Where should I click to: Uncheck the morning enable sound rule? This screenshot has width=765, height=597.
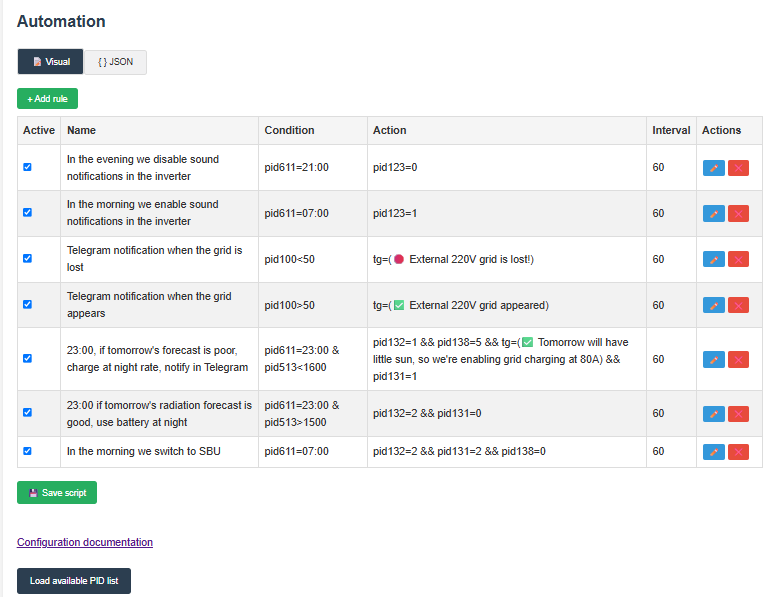(x=27, y=212)
